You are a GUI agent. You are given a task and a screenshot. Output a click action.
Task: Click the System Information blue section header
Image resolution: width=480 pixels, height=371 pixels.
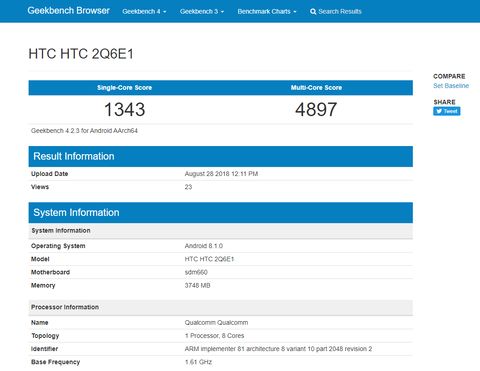tap(221, 213)
